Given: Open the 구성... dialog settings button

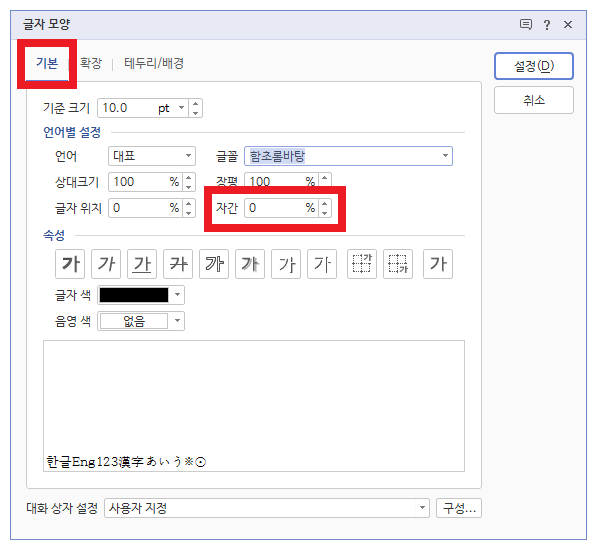Looking at the screenshot, I should coord(459,508).
